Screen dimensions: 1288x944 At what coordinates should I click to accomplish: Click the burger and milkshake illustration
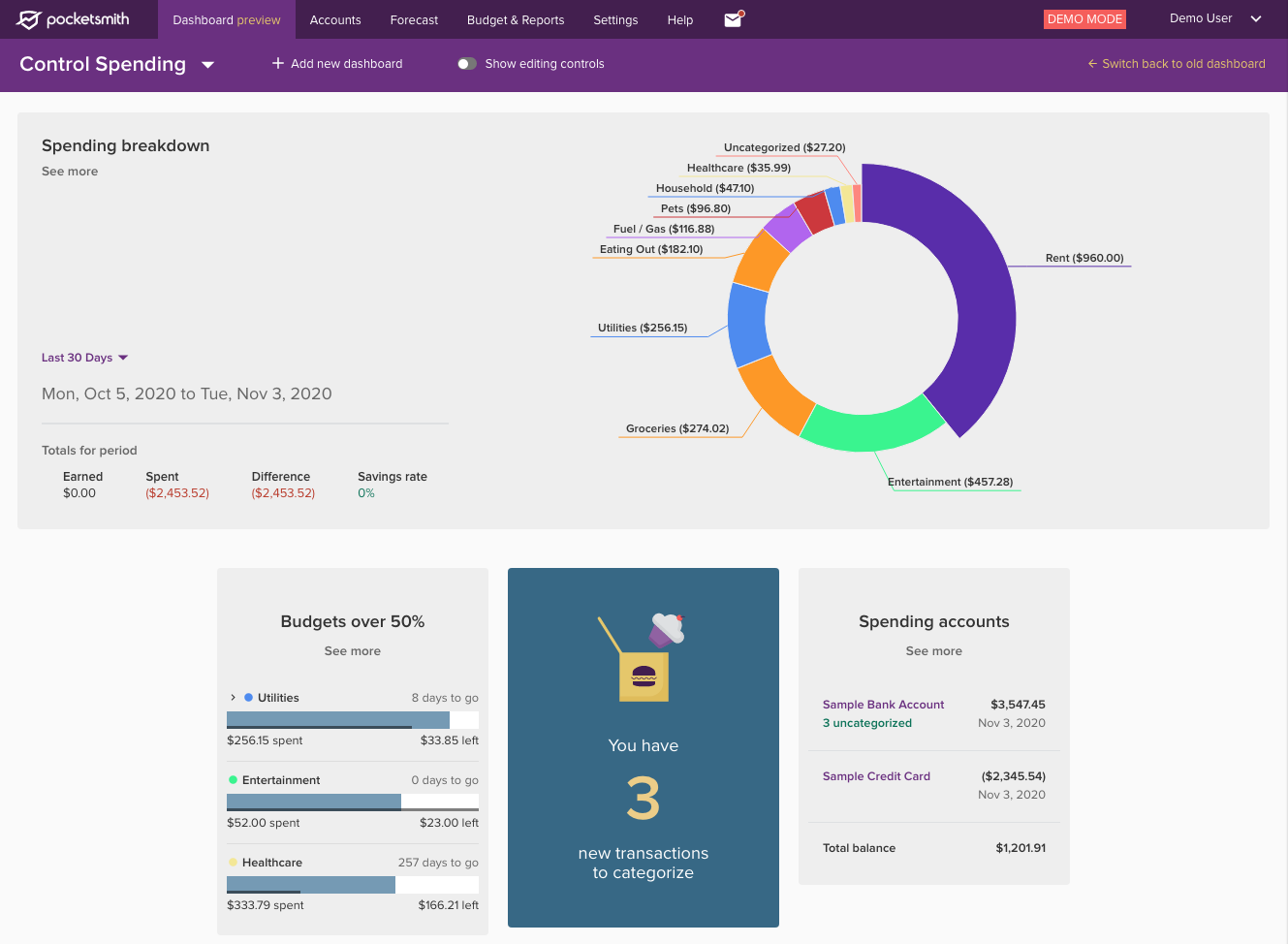(643, 657)
